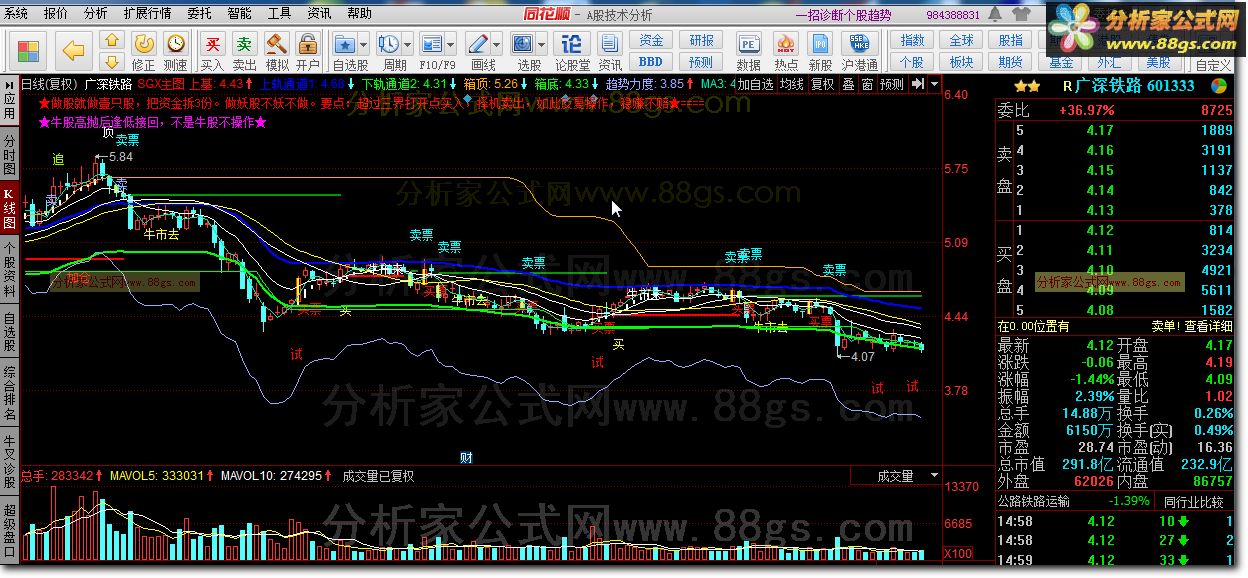Open the 工具 menu

click(x=280, y=14)
